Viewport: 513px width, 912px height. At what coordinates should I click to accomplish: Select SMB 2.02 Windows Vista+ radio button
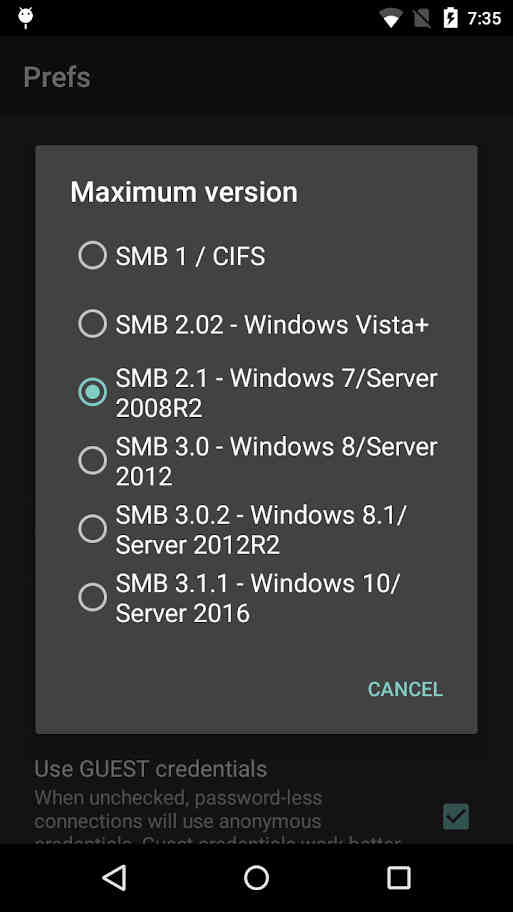click(92, 324)
